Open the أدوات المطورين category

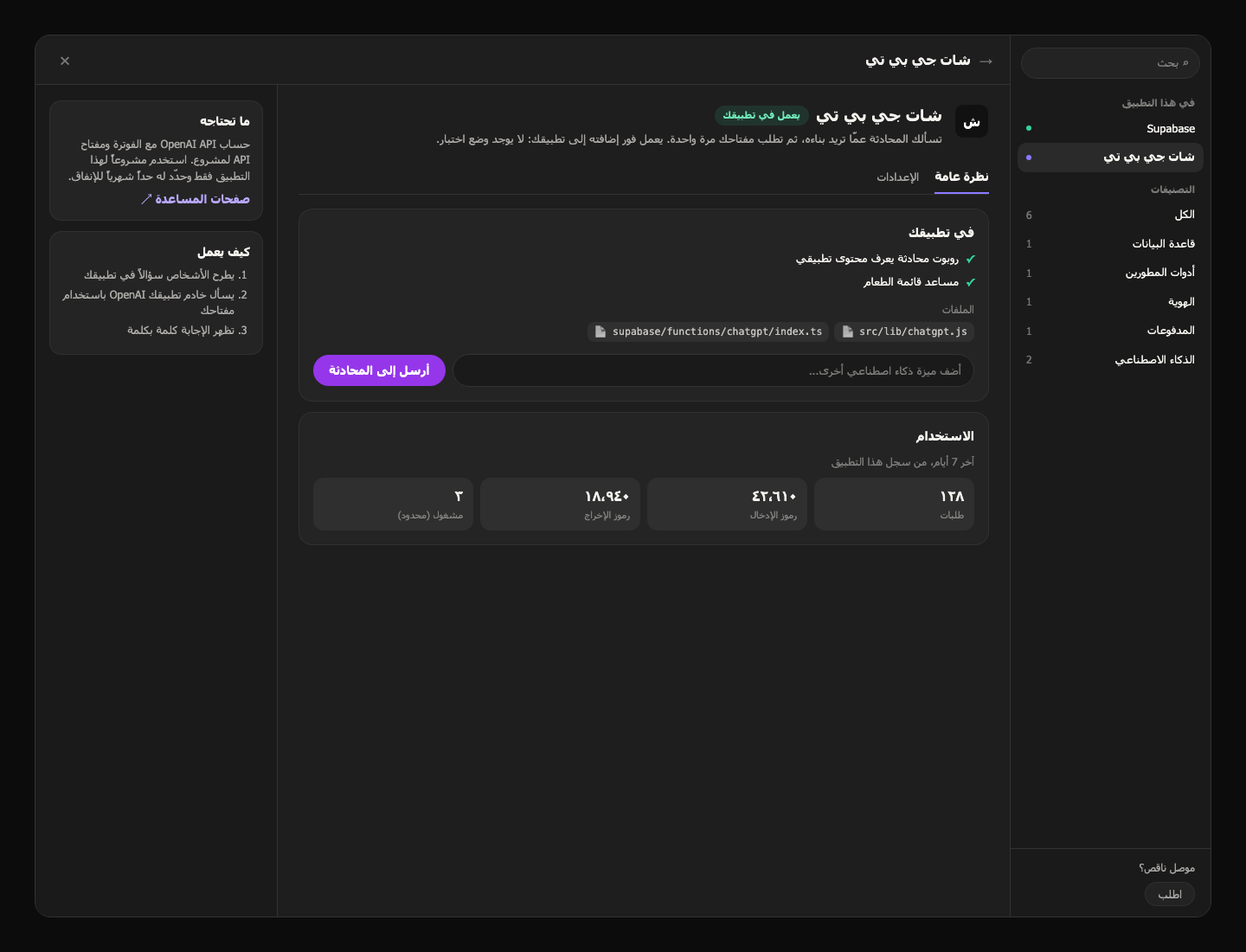(1110, 273)
